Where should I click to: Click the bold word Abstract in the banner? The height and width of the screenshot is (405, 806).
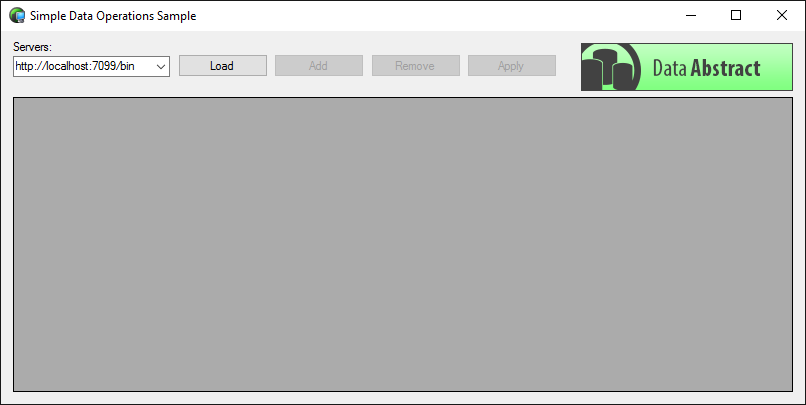click(x=725, y=68)
